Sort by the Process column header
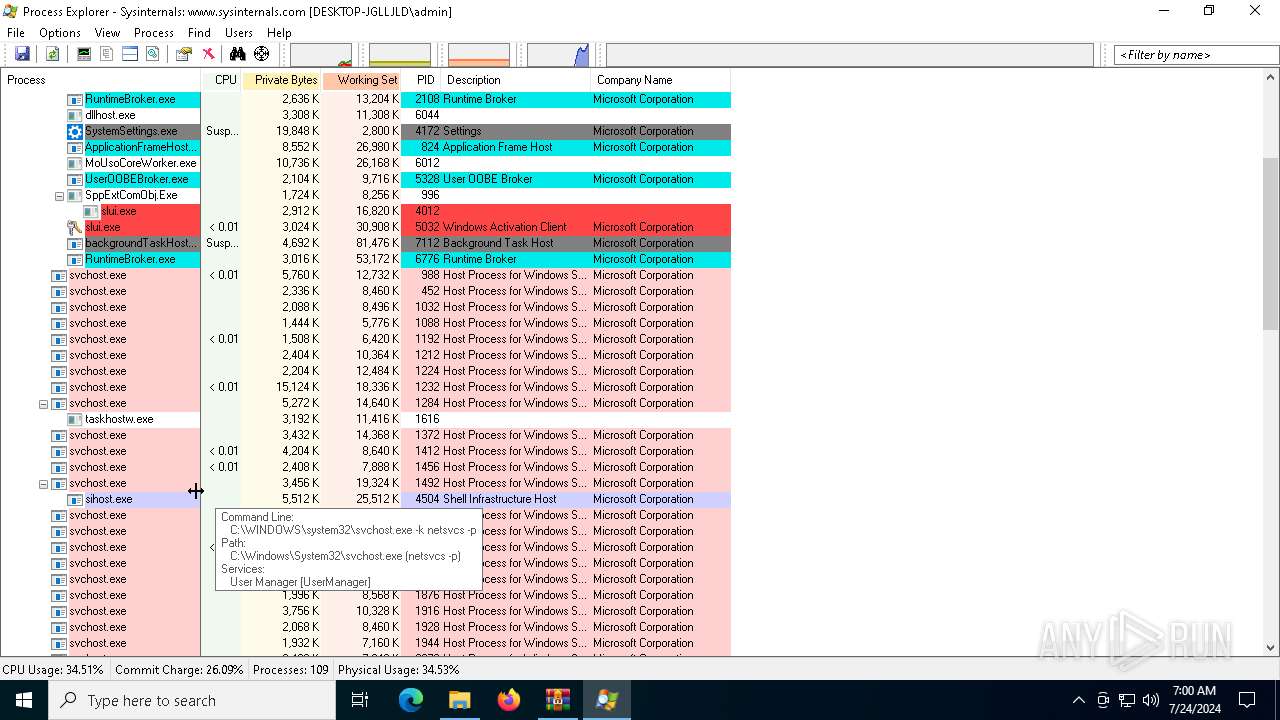 (100, 80)
